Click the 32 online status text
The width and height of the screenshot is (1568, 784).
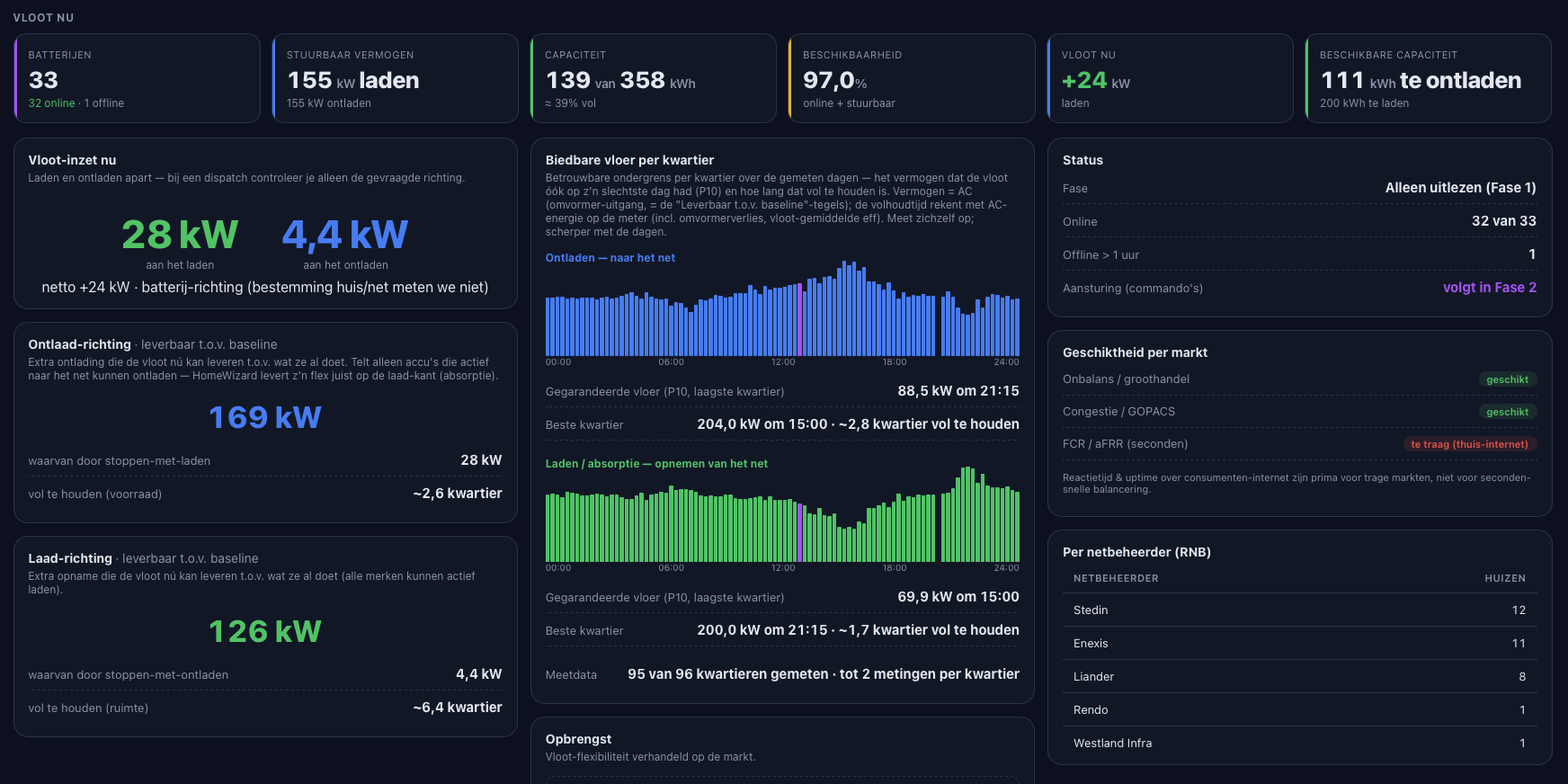(51, 103)
